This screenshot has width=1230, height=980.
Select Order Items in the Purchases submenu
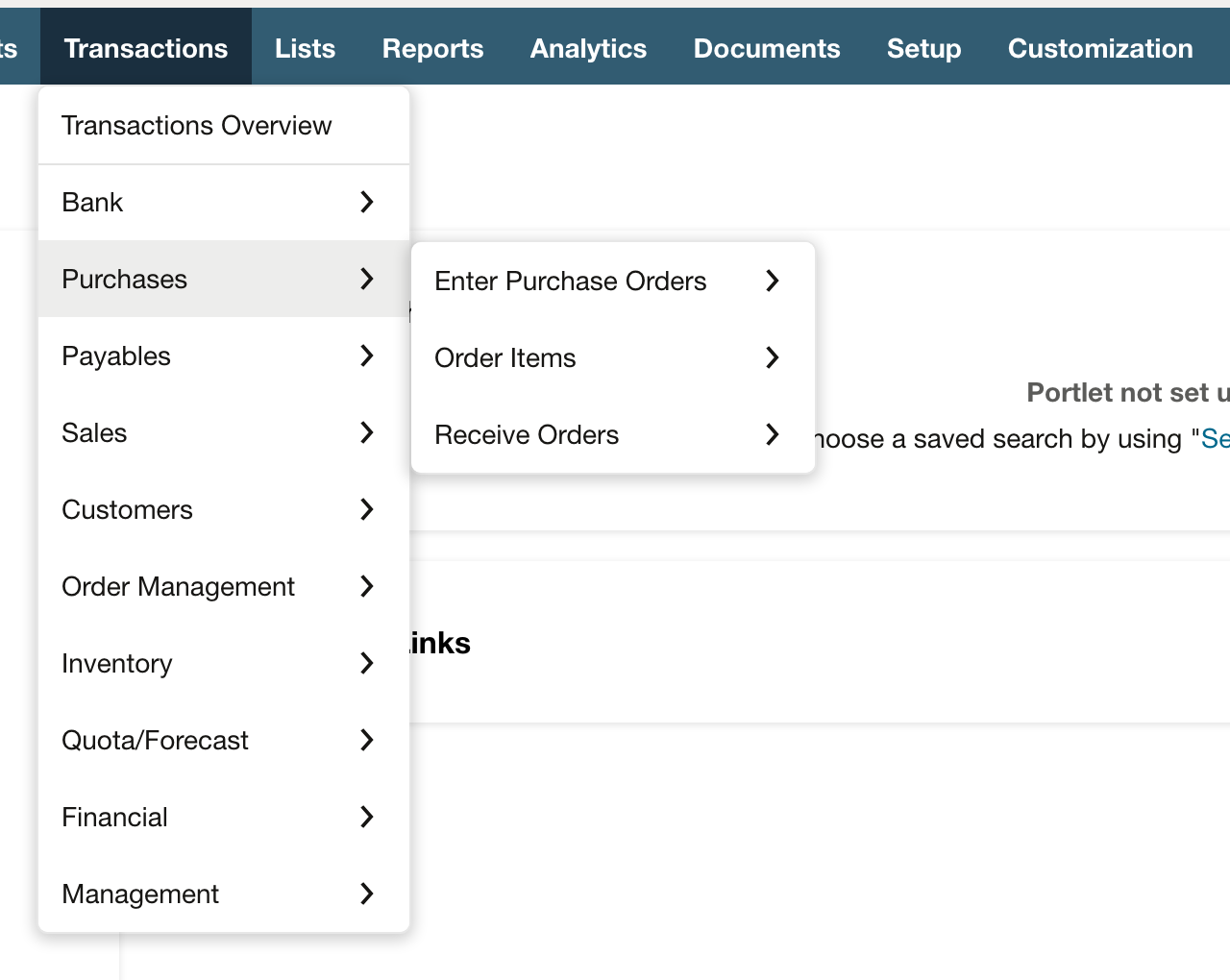pos(613,357)
